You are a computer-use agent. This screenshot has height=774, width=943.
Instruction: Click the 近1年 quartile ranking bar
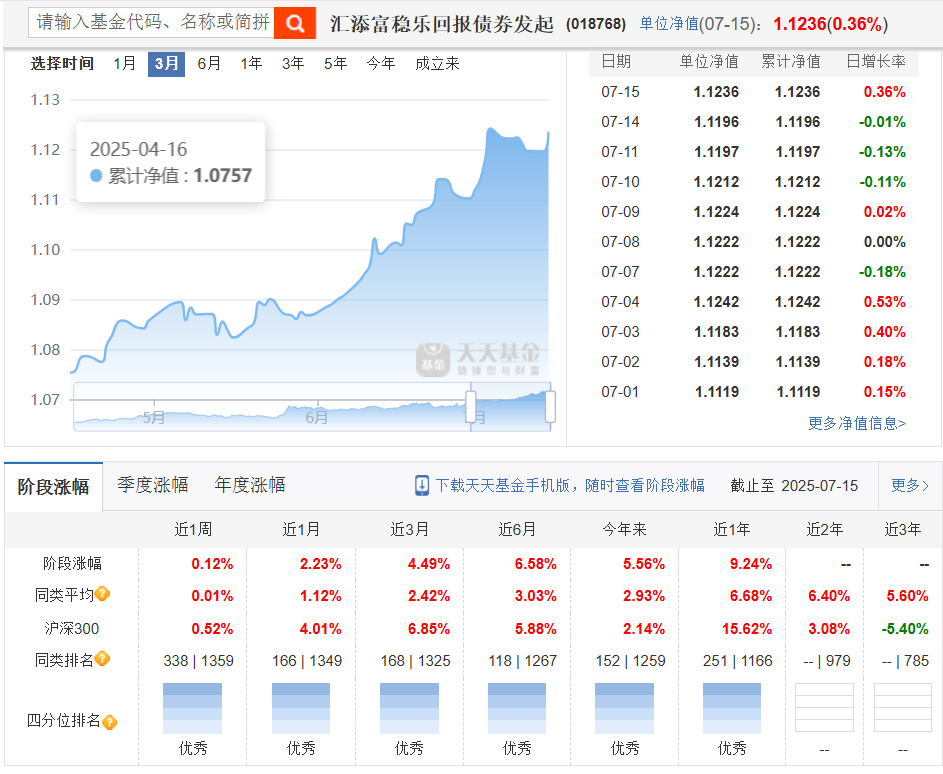732,708
